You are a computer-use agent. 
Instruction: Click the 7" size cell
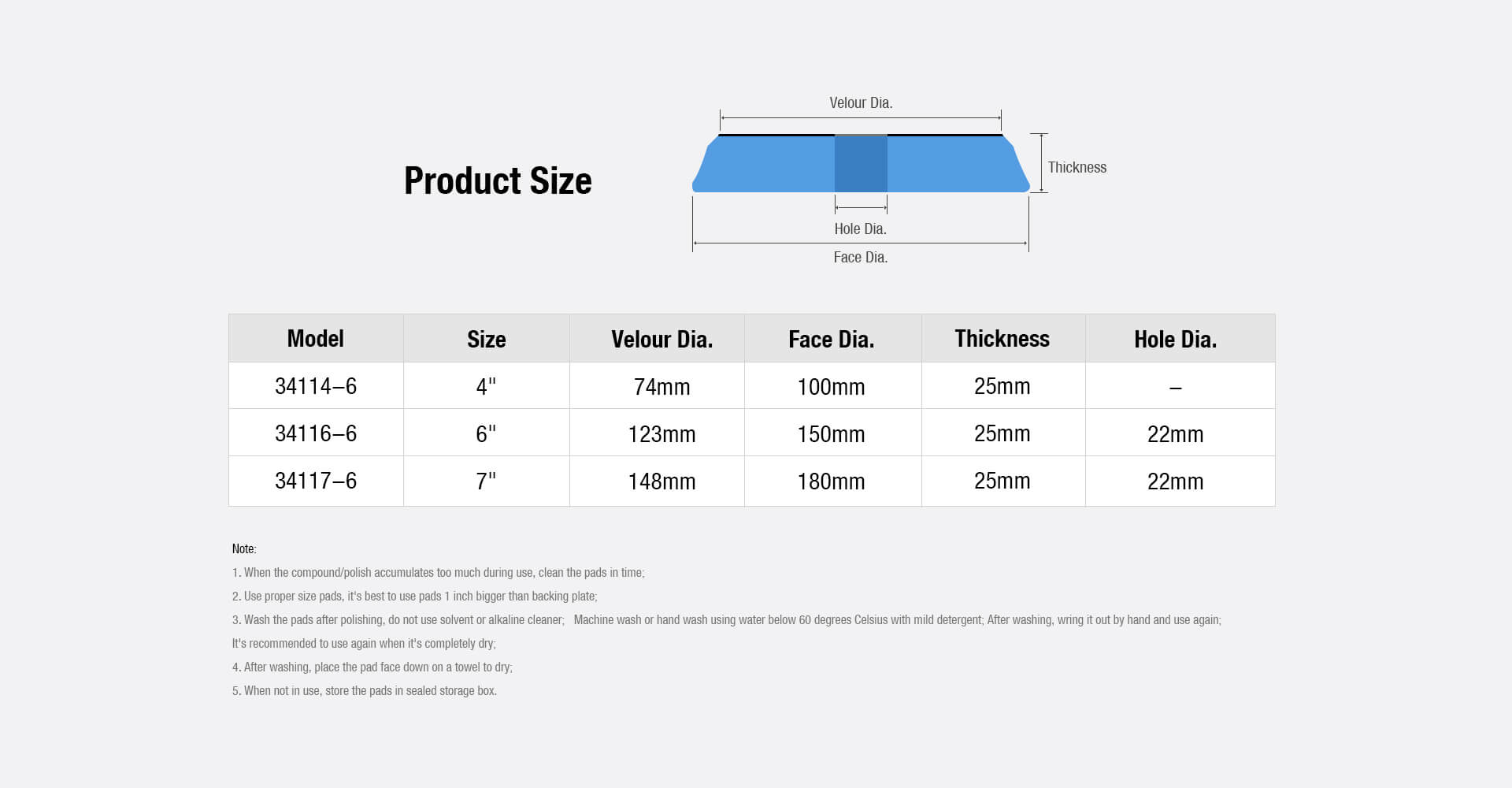pyautogui.click(x=486, y=481)
